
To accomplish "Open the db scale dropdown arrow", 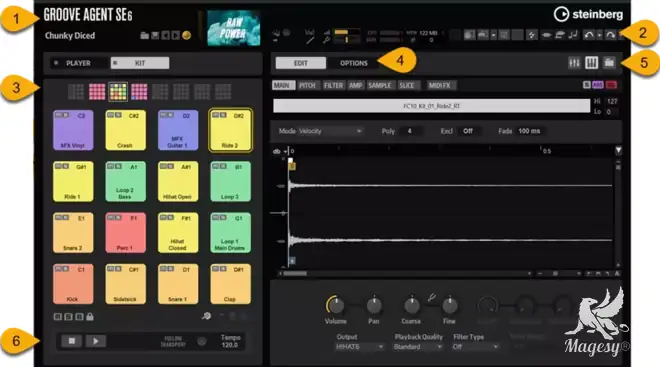I will [285, 152].
